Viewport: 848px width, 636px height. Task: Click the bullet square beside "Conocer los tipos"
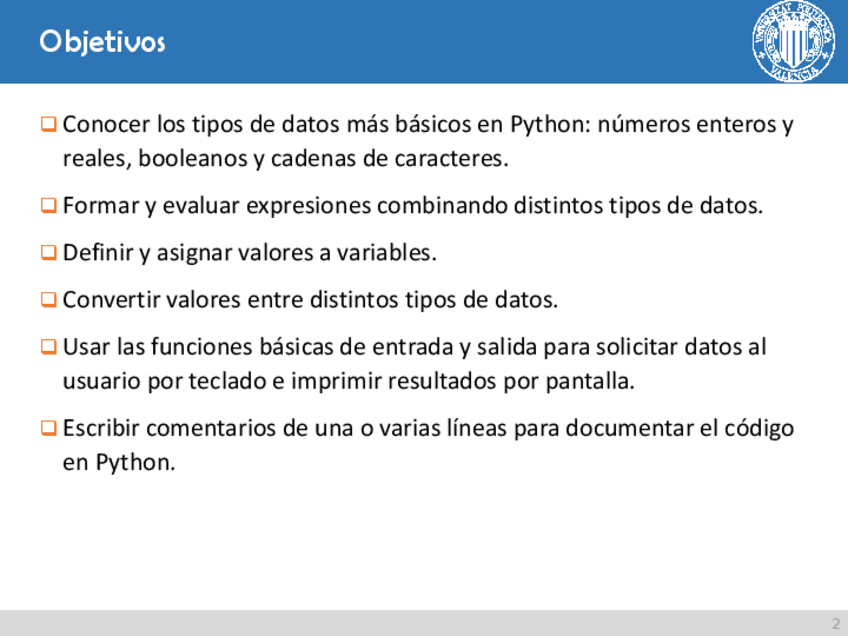(49, 125)
